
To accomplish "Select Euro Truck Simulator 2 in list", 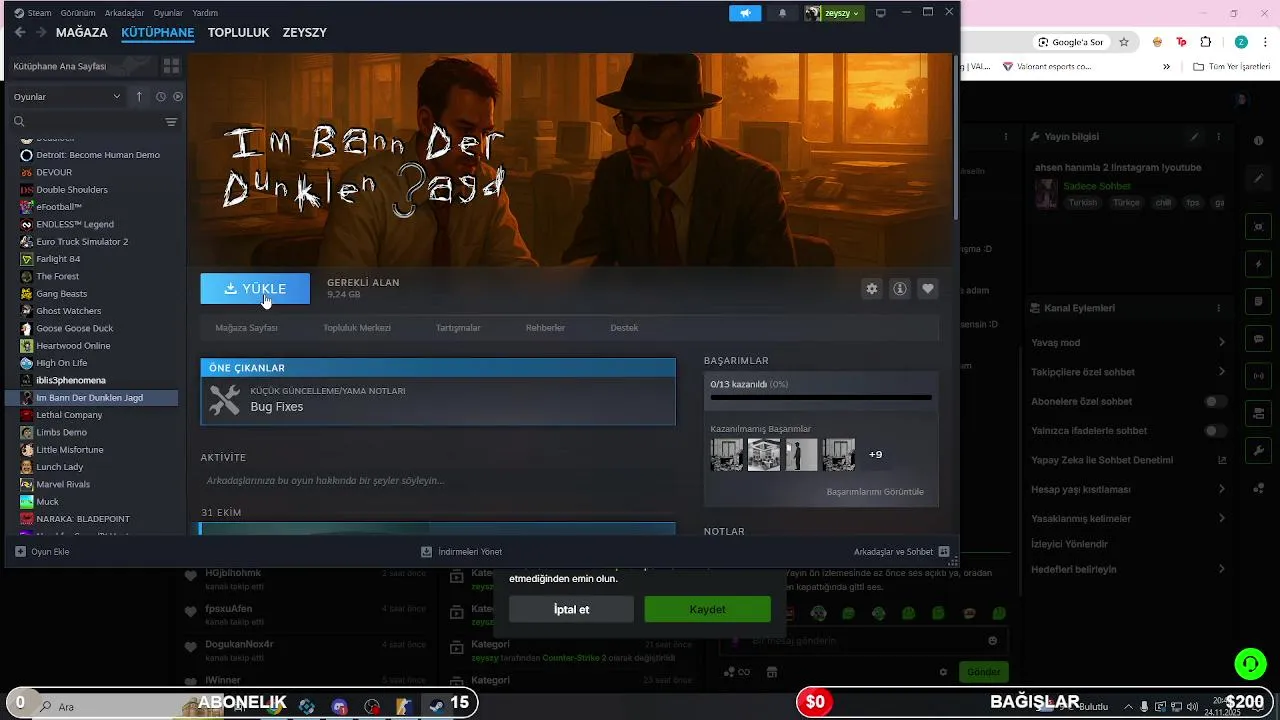I will click(x=82, y=242).
